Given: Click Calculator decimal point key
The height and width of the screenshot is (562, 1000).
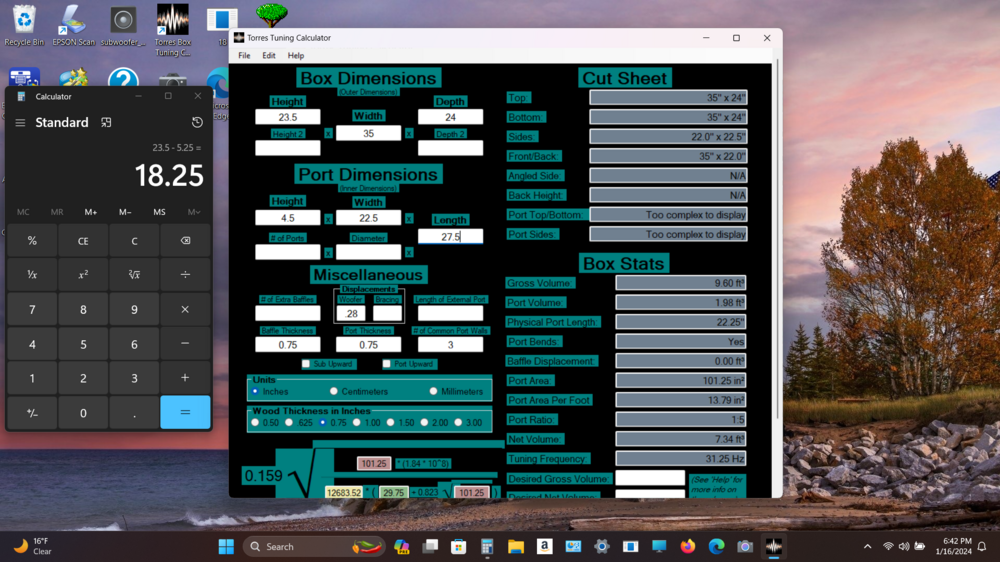Looking at the screenshot, I should tap(134, 413).
